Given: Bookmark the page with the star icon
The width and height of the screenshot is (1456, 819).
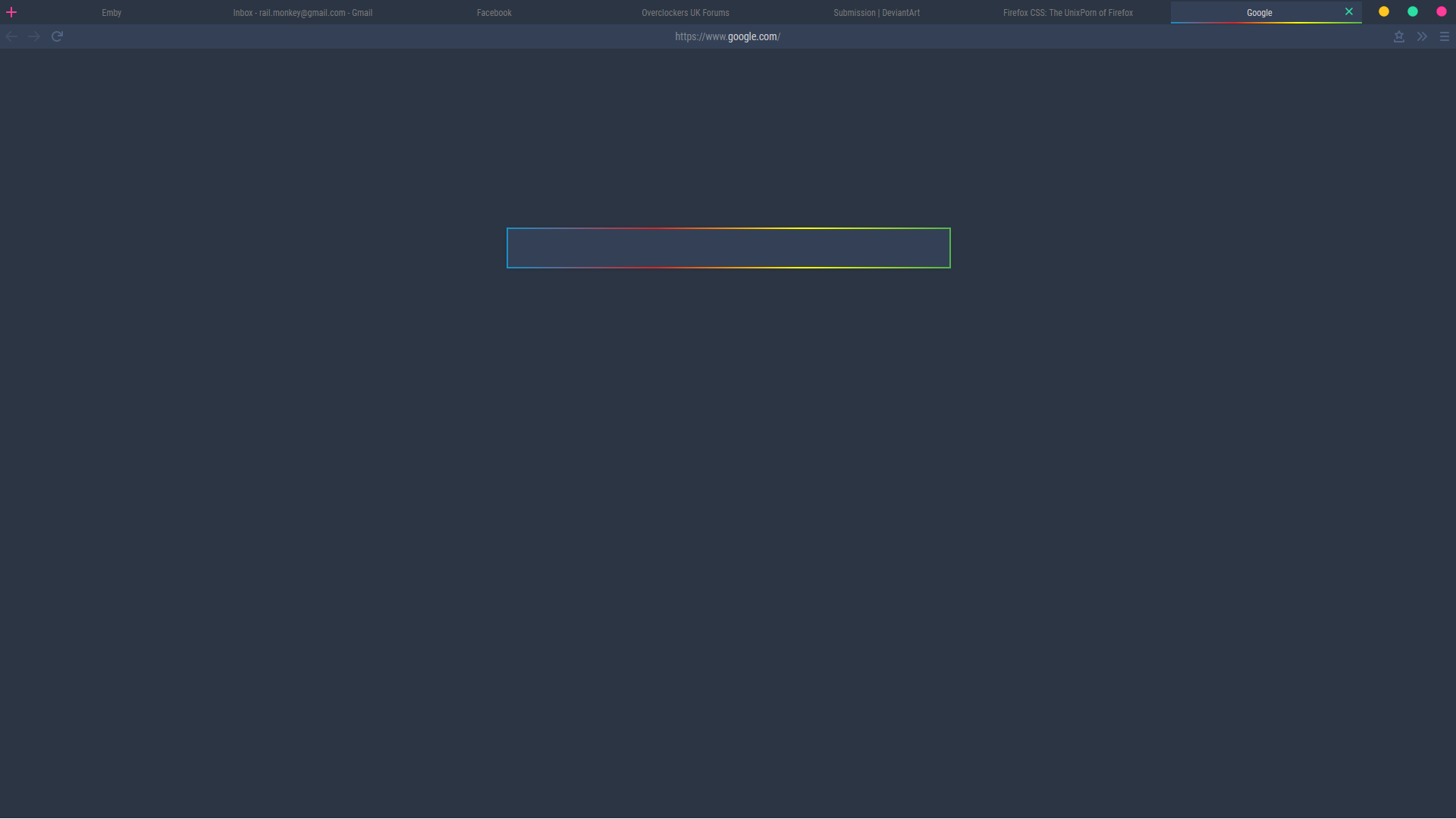Looking at the screenshot, I should [1399, 36].
